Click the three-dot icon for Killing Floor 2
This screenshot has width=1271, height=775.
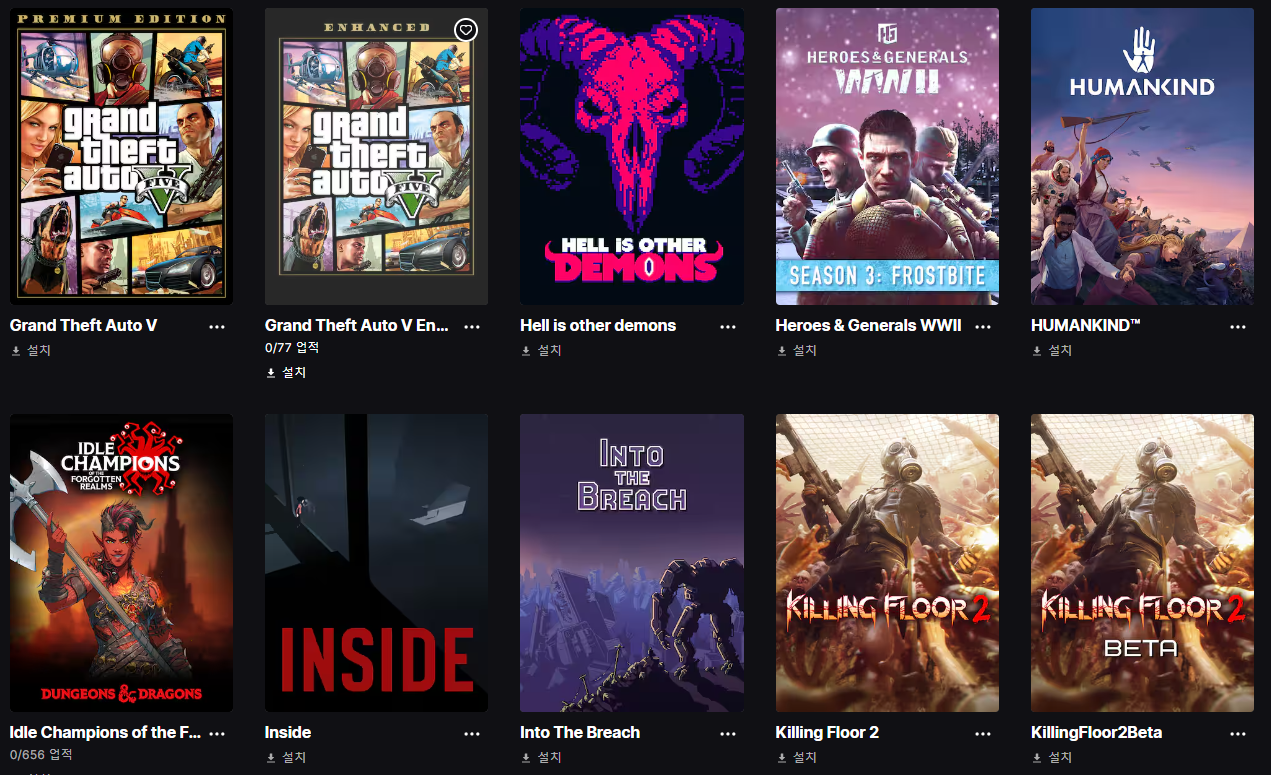(x=983, y=733)
